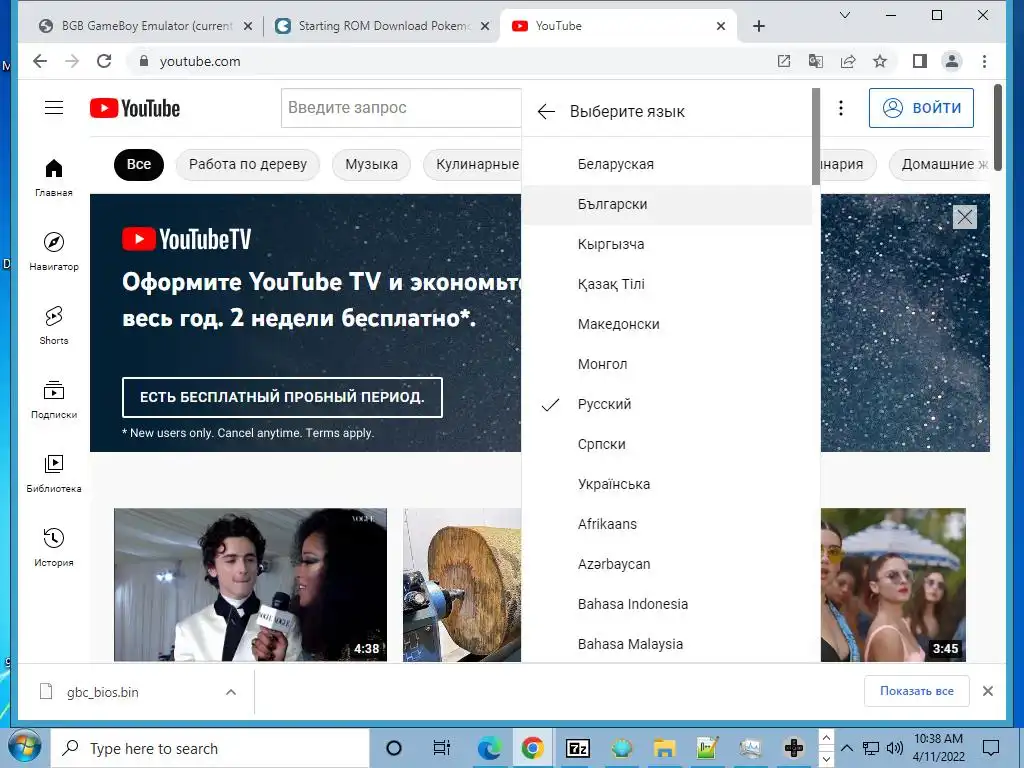Click browser forward arrow
Image resolution: width=1024 pixels, height=768 pixels.
click(72, 61)
